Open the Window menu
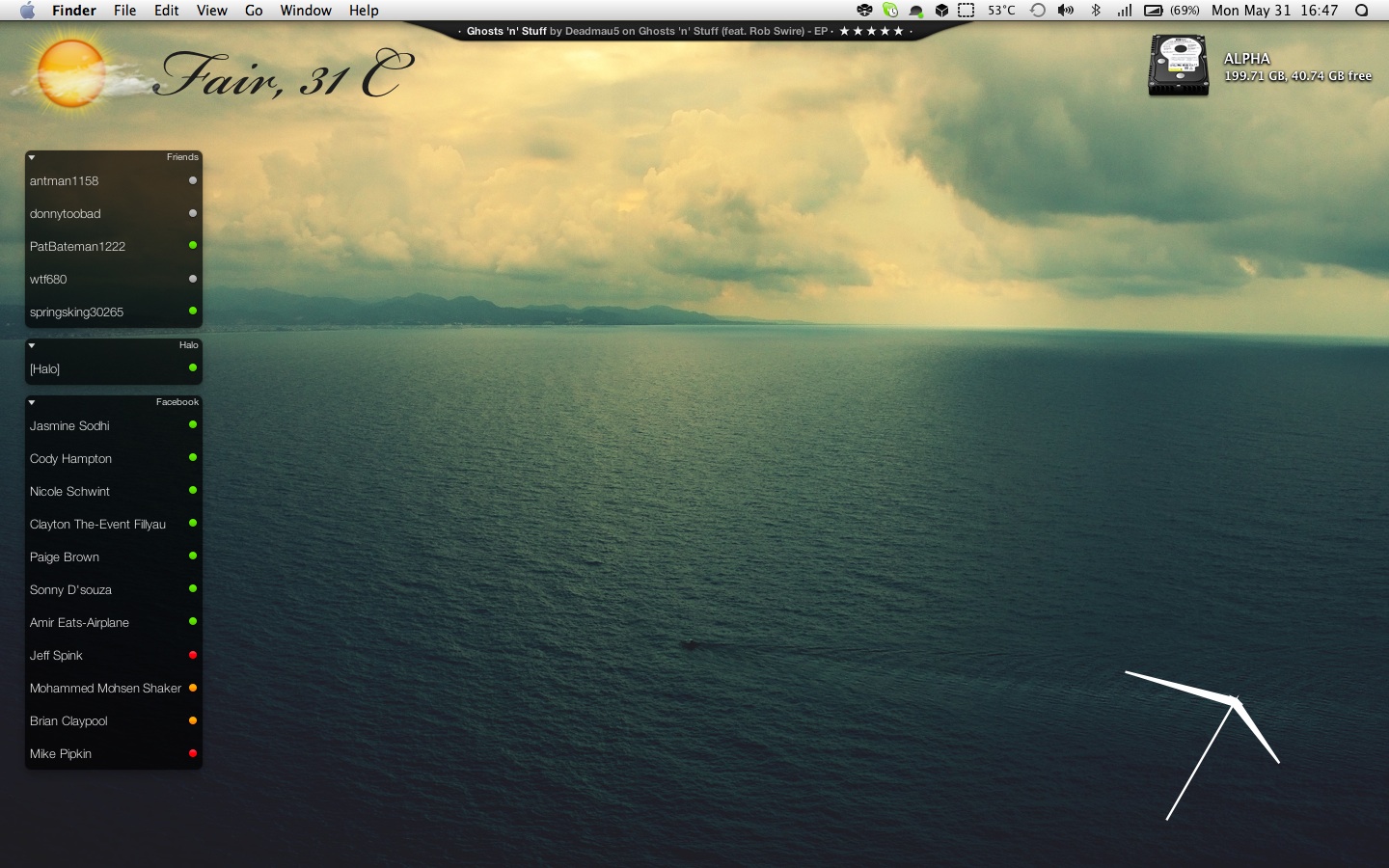This screenshot has width=1389, height=868. pyautogui.click(x=306, y=11)
